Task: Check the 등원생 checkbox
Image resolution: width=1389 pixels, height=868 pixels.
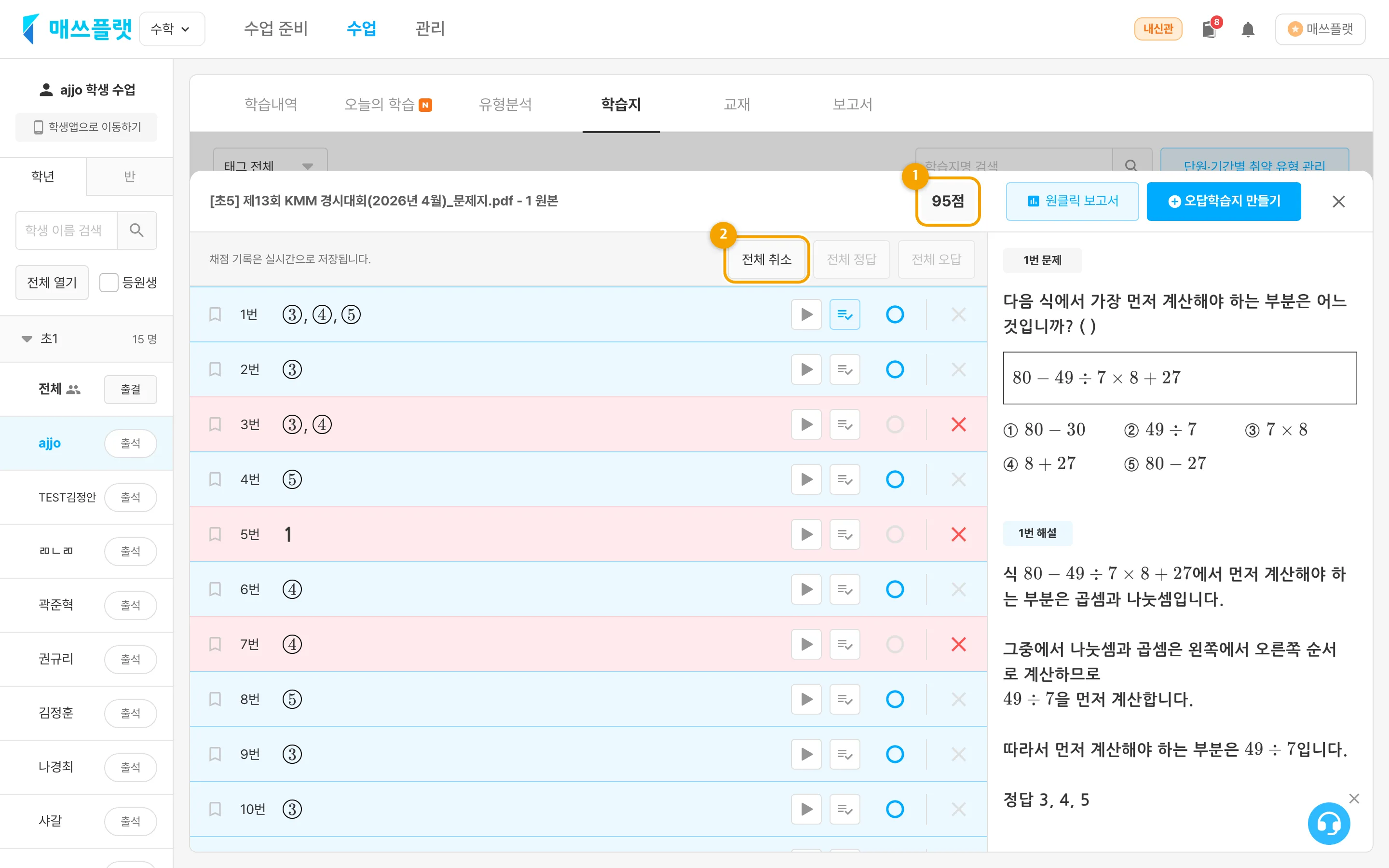Action: 109,283
